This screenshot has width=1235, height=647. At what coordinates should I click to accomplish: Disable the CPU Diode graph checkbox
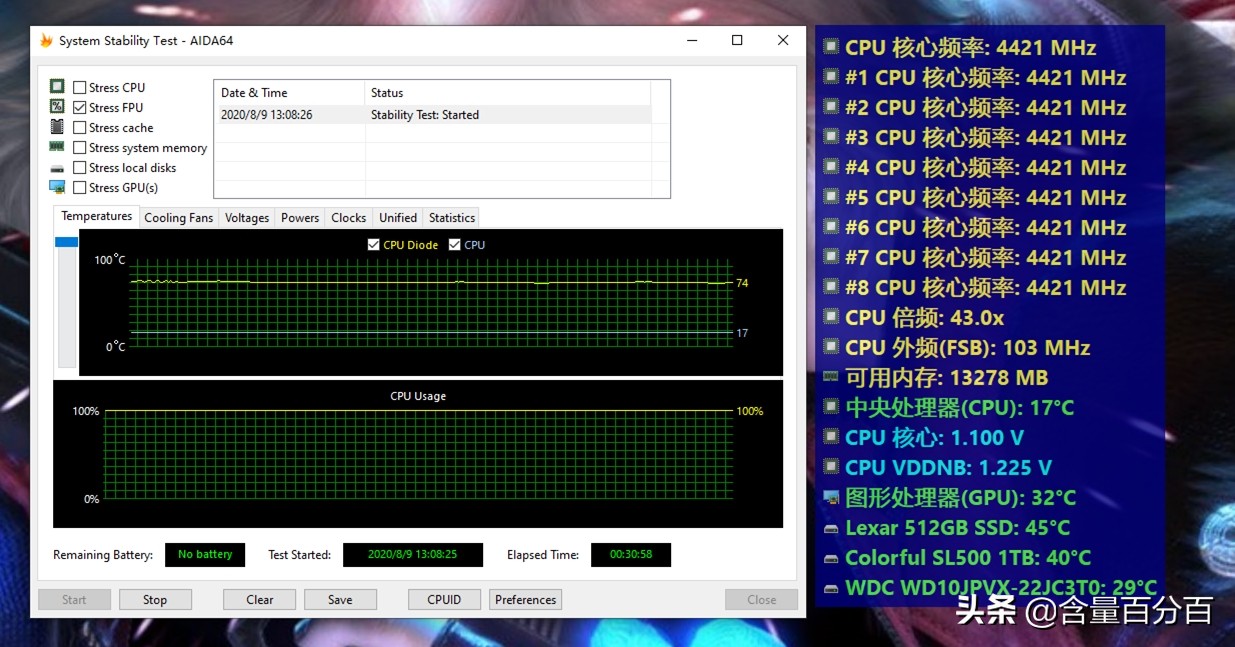(x=374, y=244)
